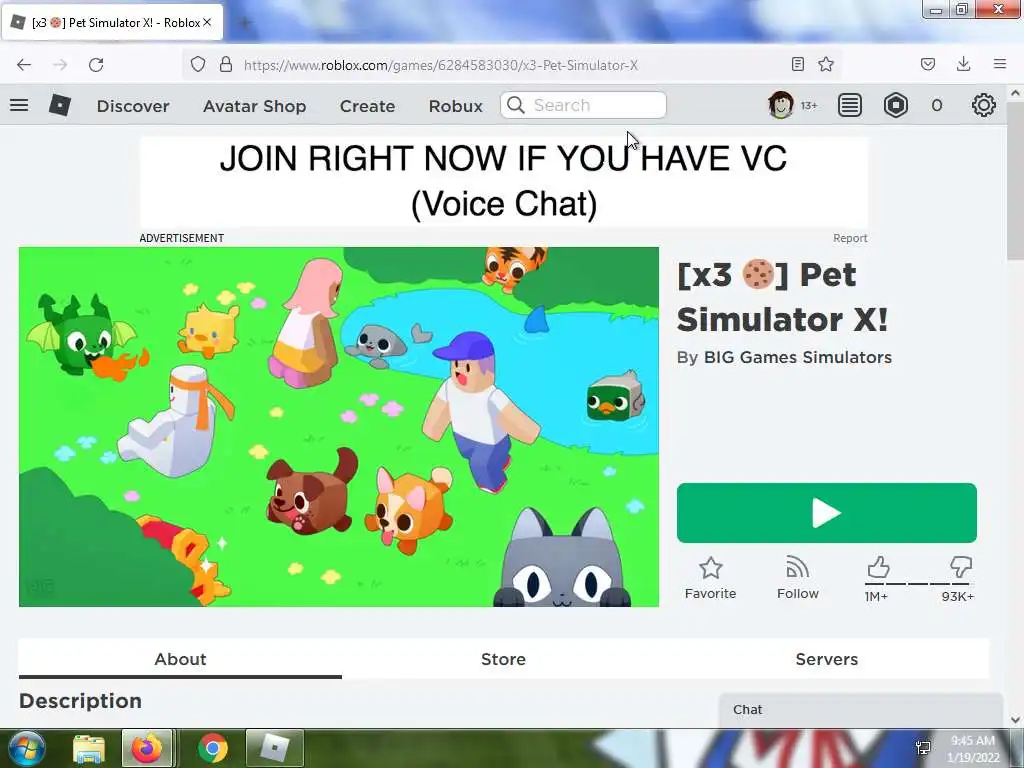Image resolution: width=1024 pixels, height=768 pixels.
Task: Like the game with thumbs up
Action: click(x=878, y=567)
